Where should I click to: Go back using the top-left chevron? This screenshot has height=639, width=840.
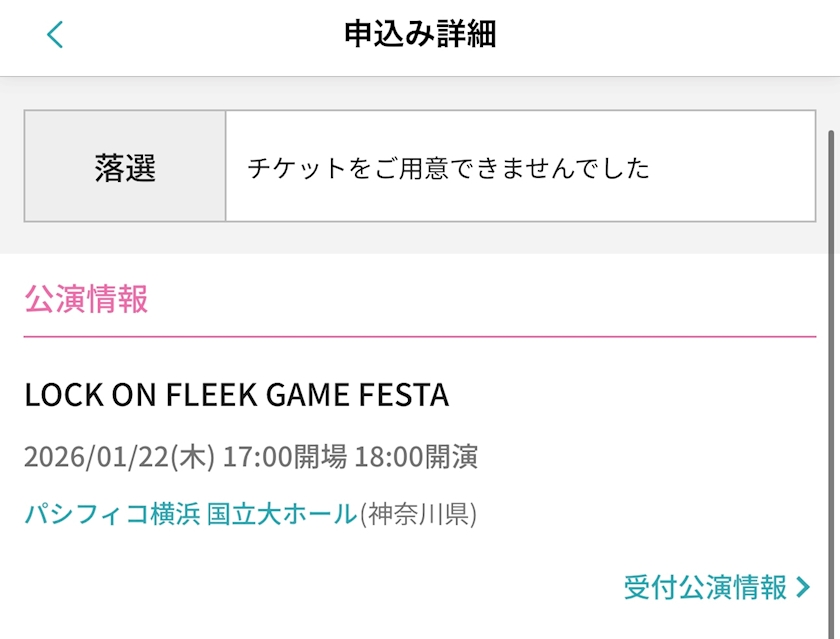click(55, 35)
